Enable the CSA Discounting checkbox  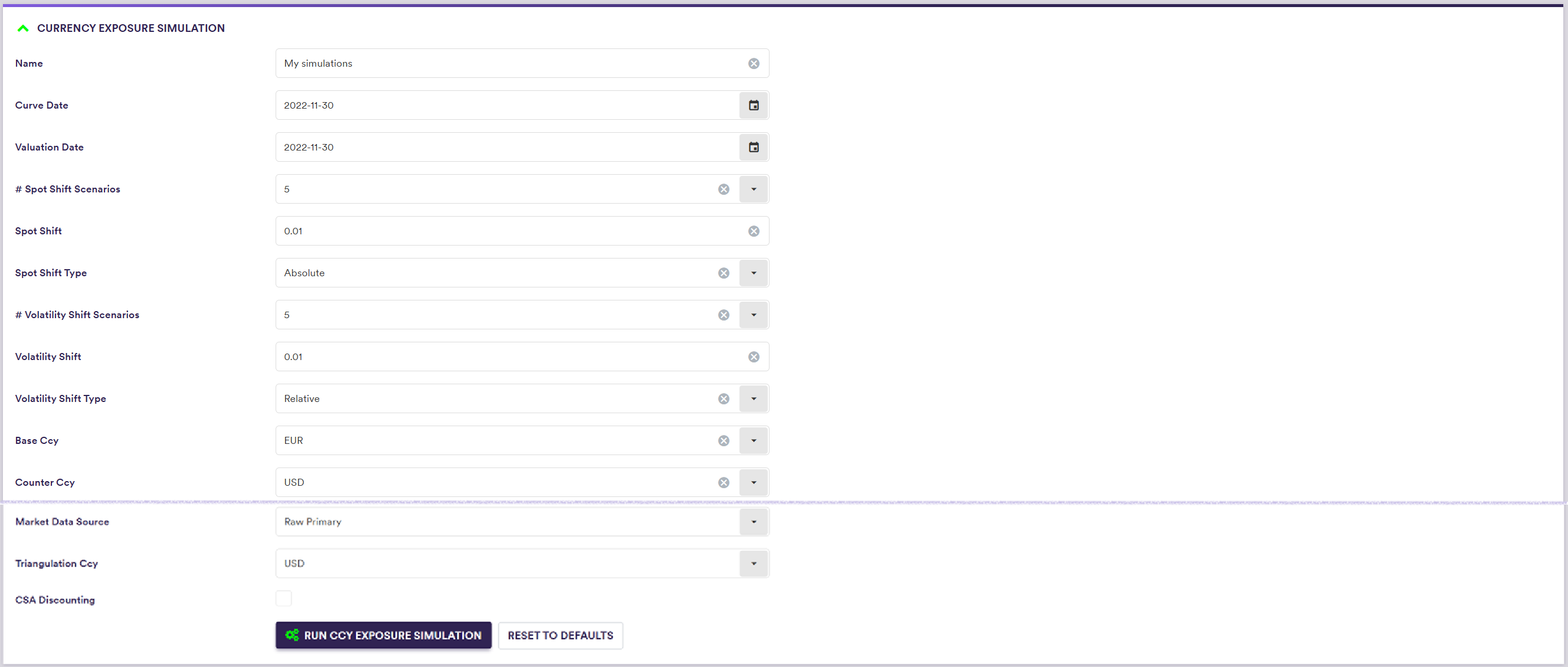pos(284,599)
